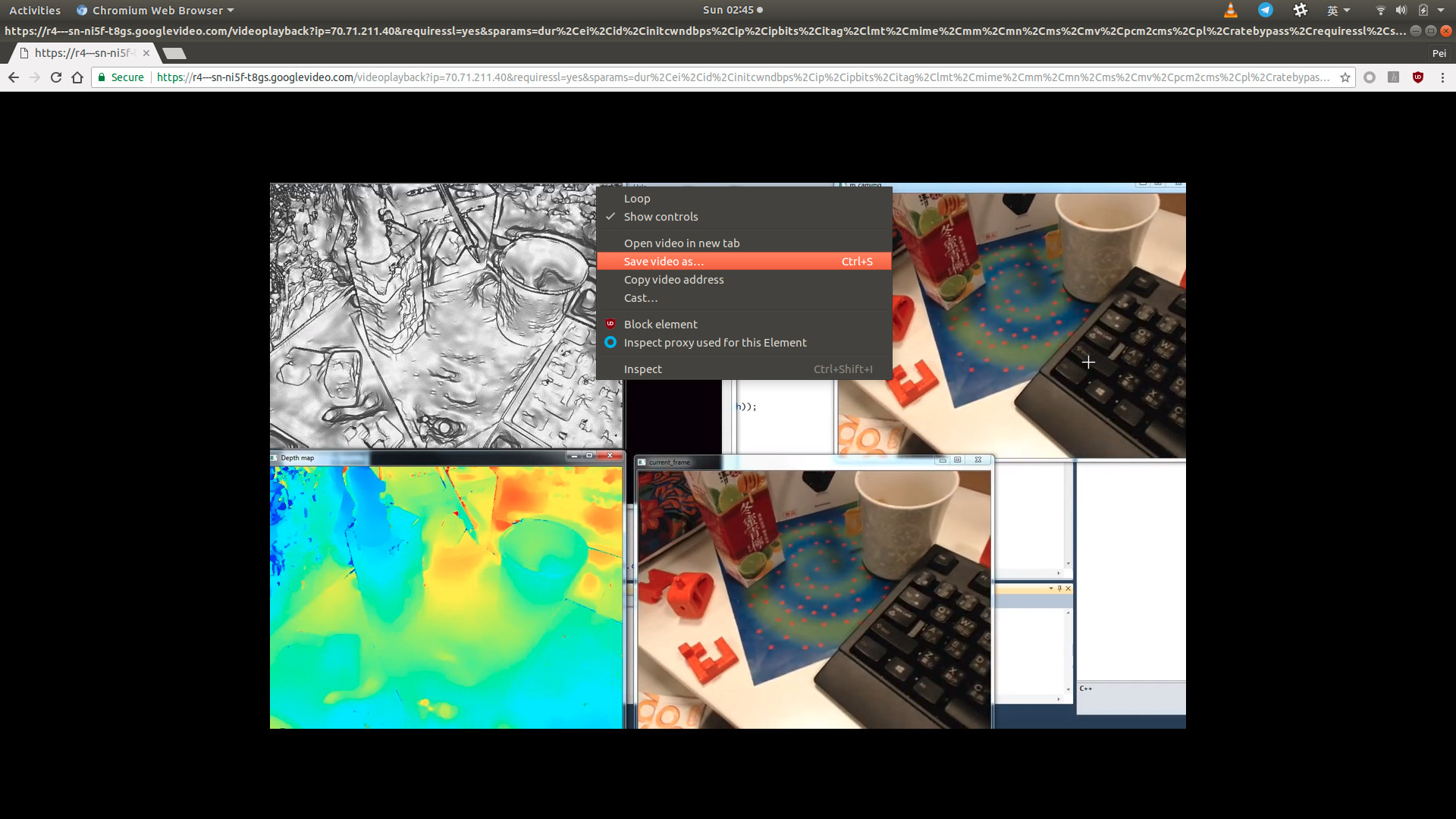Click the browser bookmark star icon

(1345, 77)
